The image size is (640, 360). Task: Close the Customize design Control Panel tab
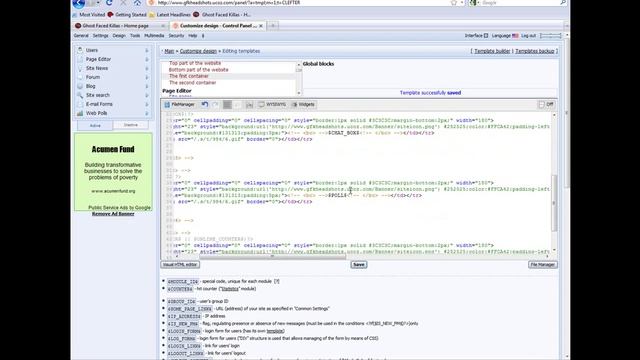(x=261, y=26)
